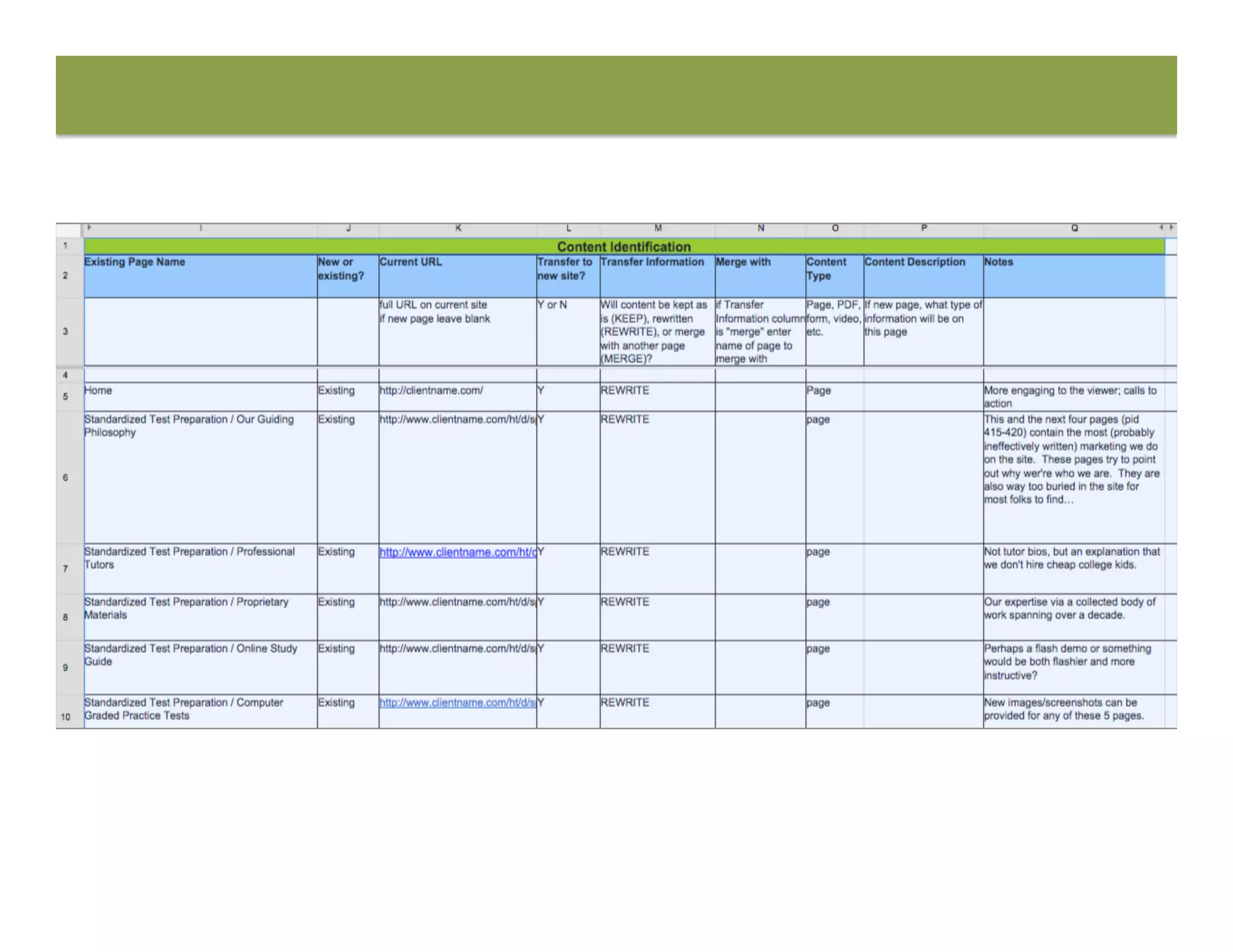Open Professional Tutors clientname.com link

tap(458, 552)
